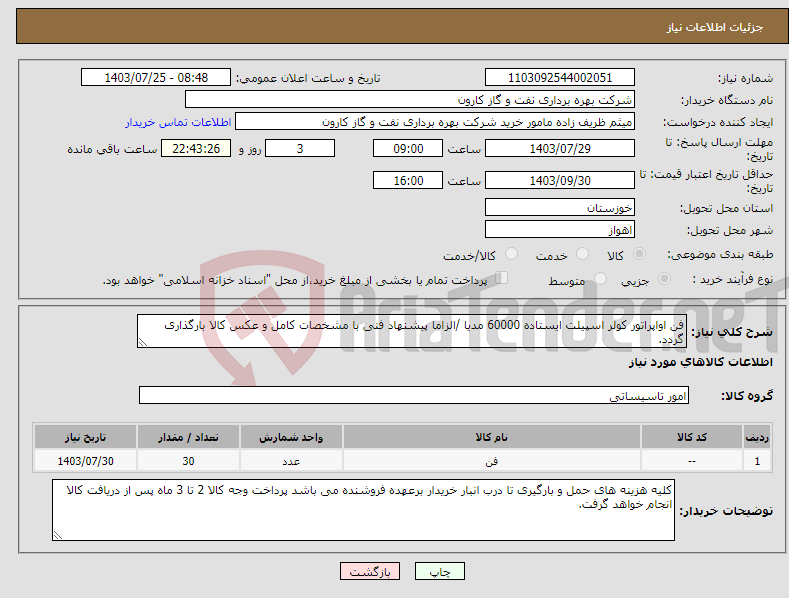Click the تاریخ نیاز column header
The height and width of the screenshot is (598, 789).
coord(86,437)
